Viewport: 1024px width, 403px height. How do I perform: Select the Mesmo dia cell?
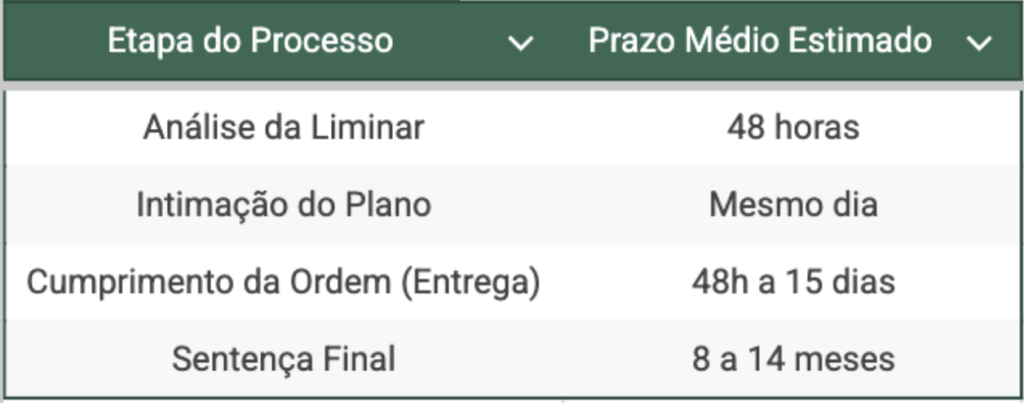pos(793,205)
